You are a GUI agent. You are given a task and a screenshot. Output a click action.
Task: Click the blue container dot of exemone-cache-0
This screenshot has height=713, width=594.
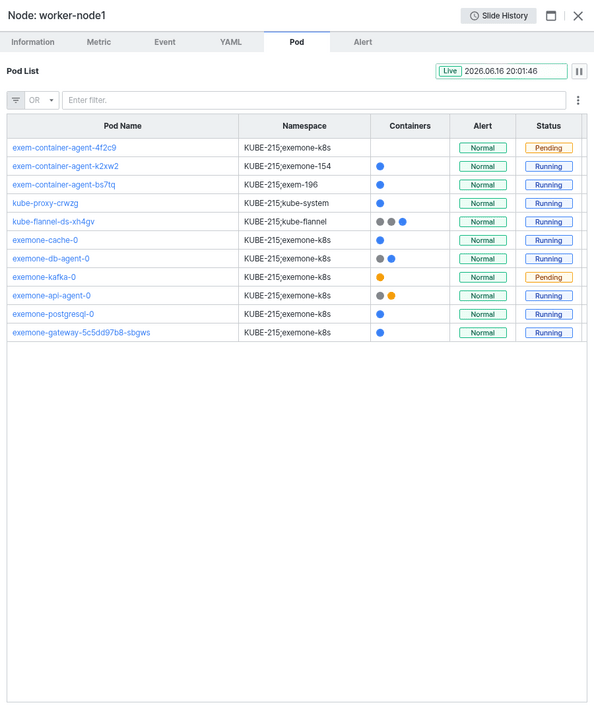coord(380,240)
